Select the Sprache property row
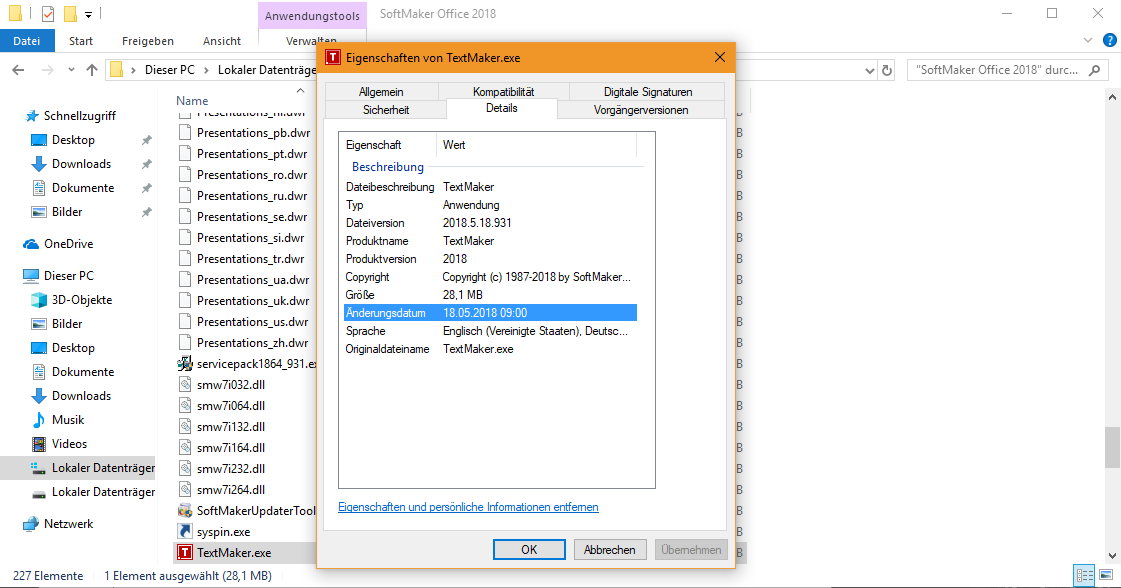The image size is (1121, 588). coord(490,330)
